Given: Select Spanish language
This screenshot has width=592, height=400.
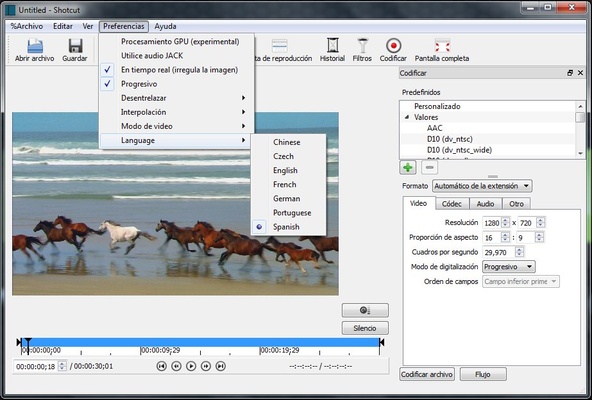Looking at the screenshot, I should (x=288, y=227).
